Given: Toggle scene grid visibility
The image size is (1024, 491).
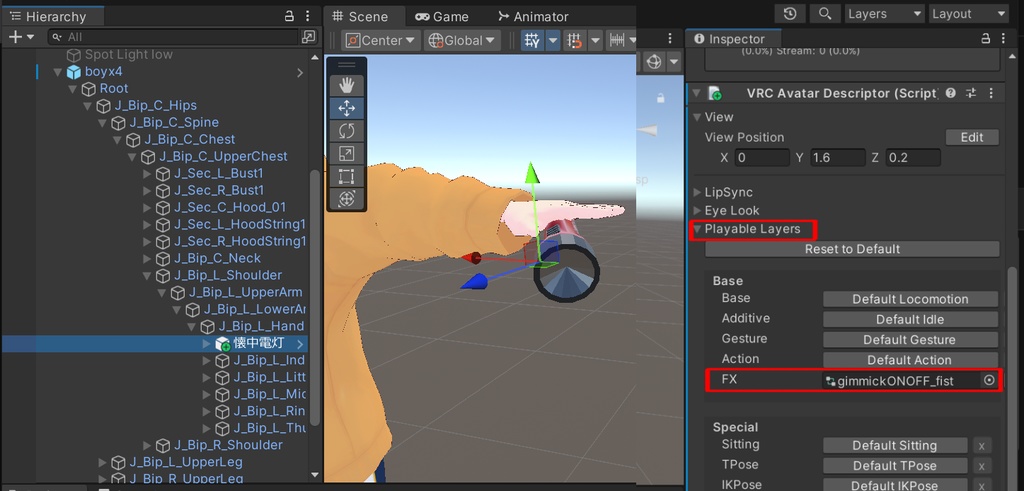Looking at the screenshot, I should point(532,40).
